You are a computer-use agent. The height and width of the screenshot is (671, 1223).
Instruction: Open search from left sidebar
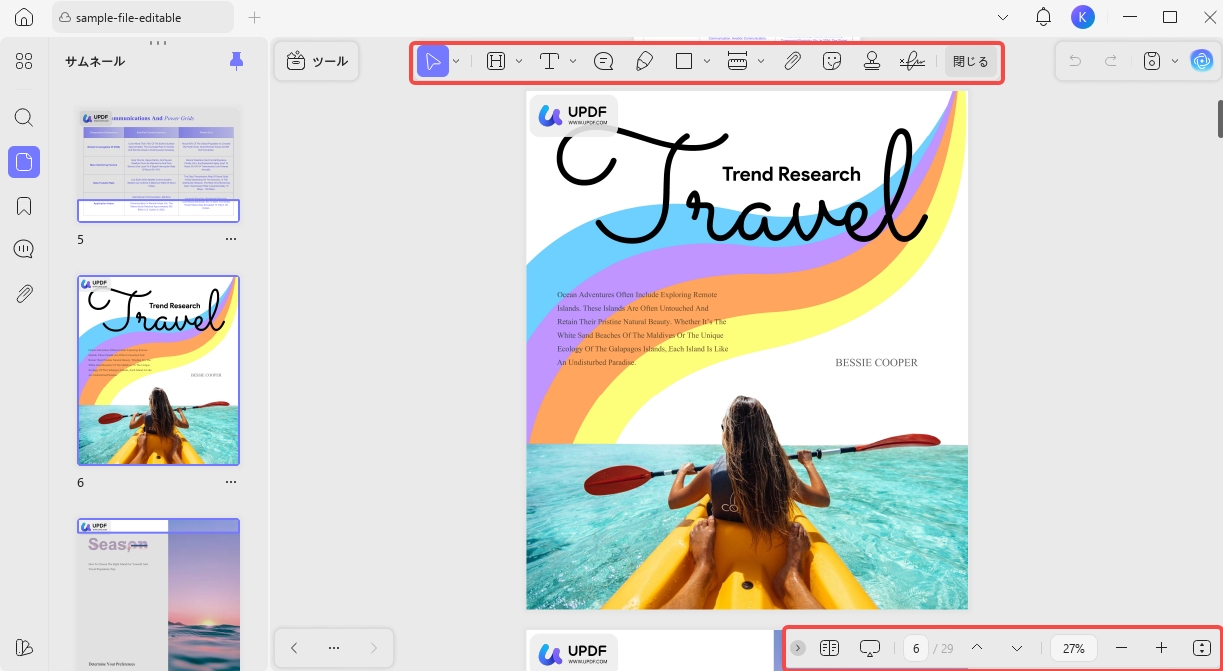24,117
